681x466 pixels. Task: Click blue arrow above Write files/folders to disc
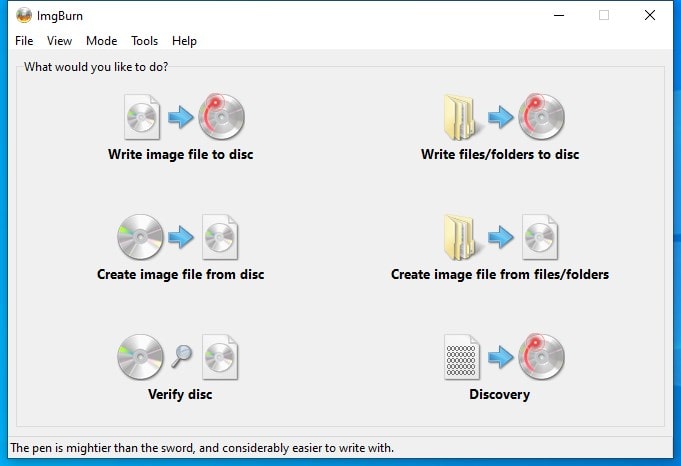click(x=501, y=116)
